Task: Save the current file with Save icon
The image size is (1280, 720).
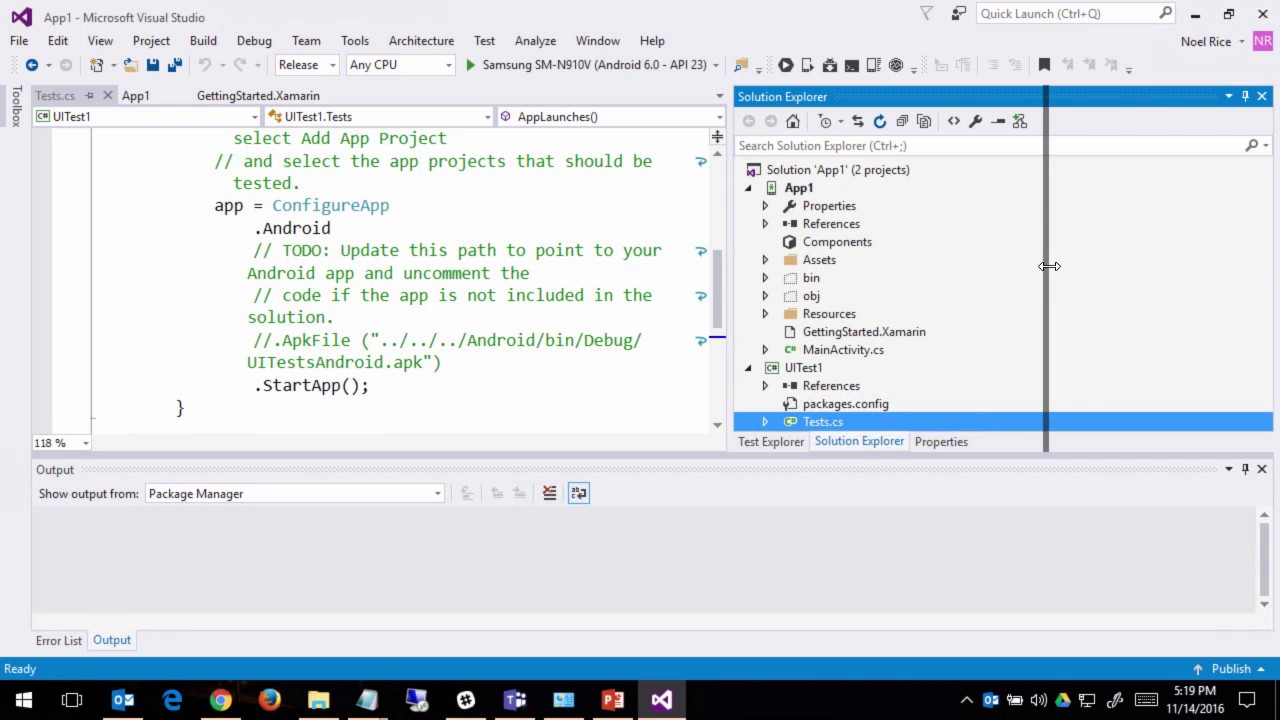Action: 153,65
